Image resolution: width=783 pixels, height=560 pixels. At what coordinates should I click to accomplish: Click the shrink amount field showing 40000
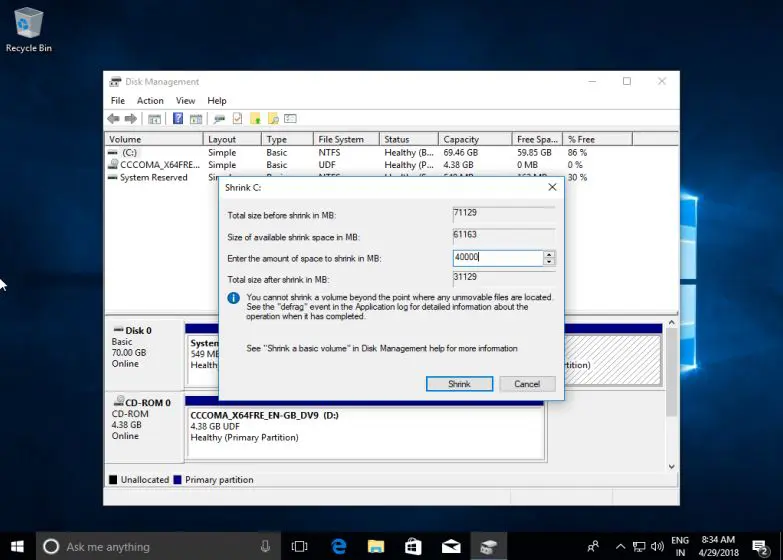497,258
